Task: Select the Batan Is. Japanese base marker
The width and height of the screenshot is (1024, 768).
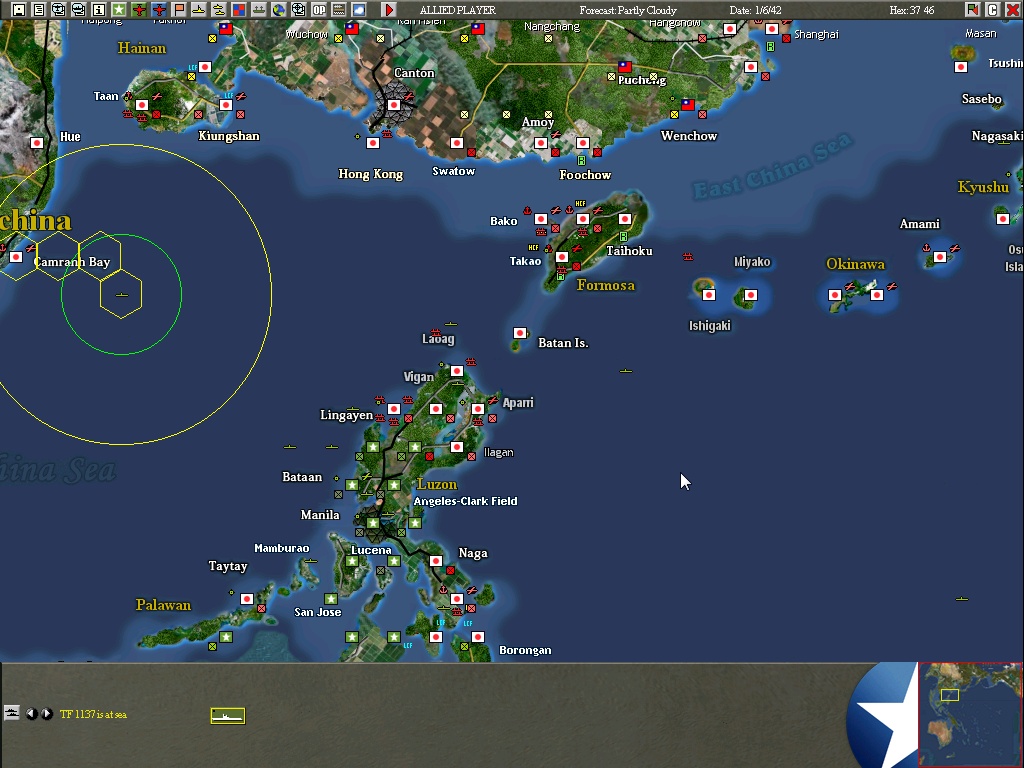Action: (x=520, y=333)
